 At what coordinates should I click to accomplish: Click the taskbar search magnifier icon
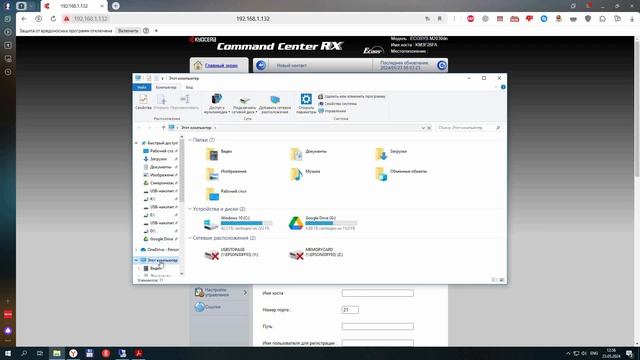pos(24,353)
